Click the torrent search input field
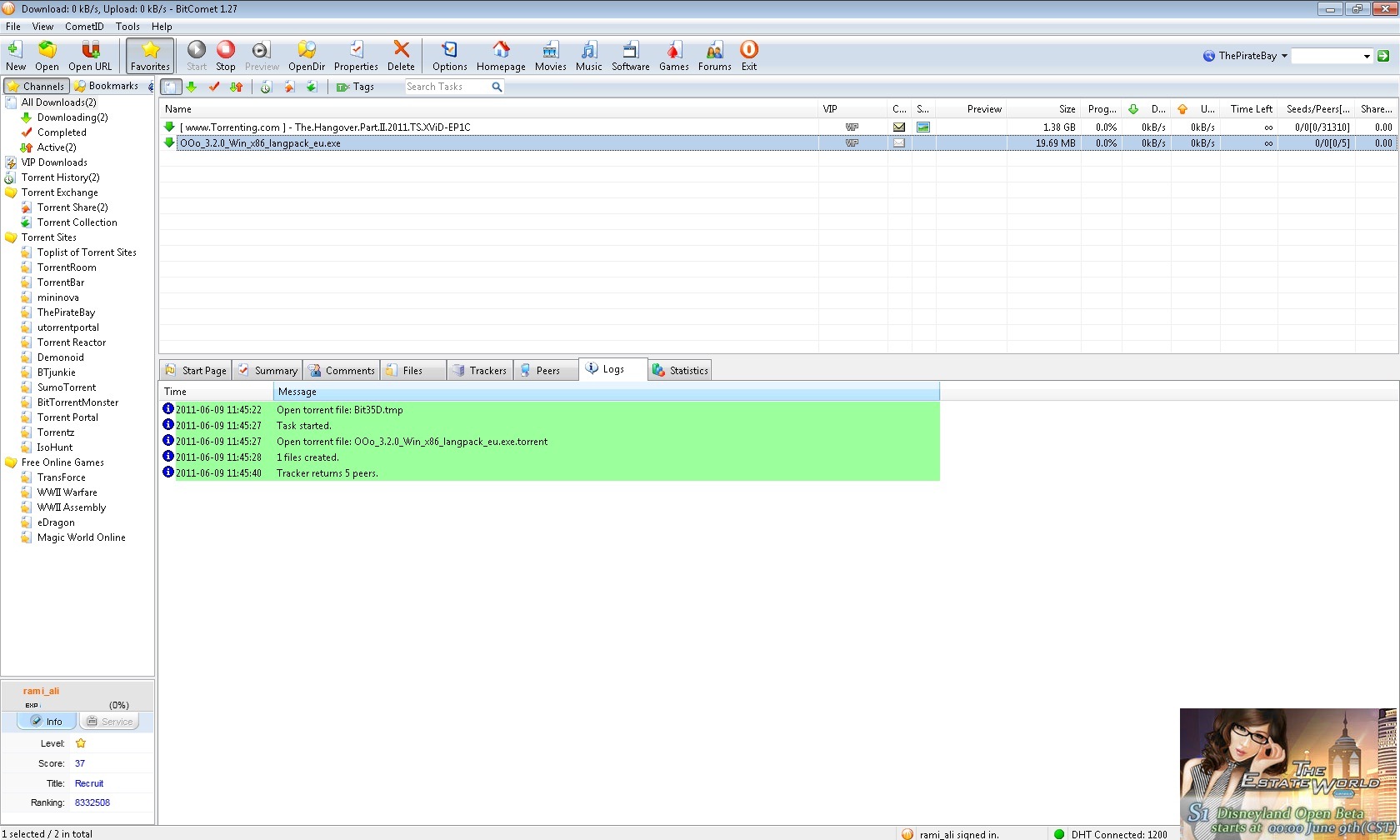The image size is (1400, 840). point(1326,56)
